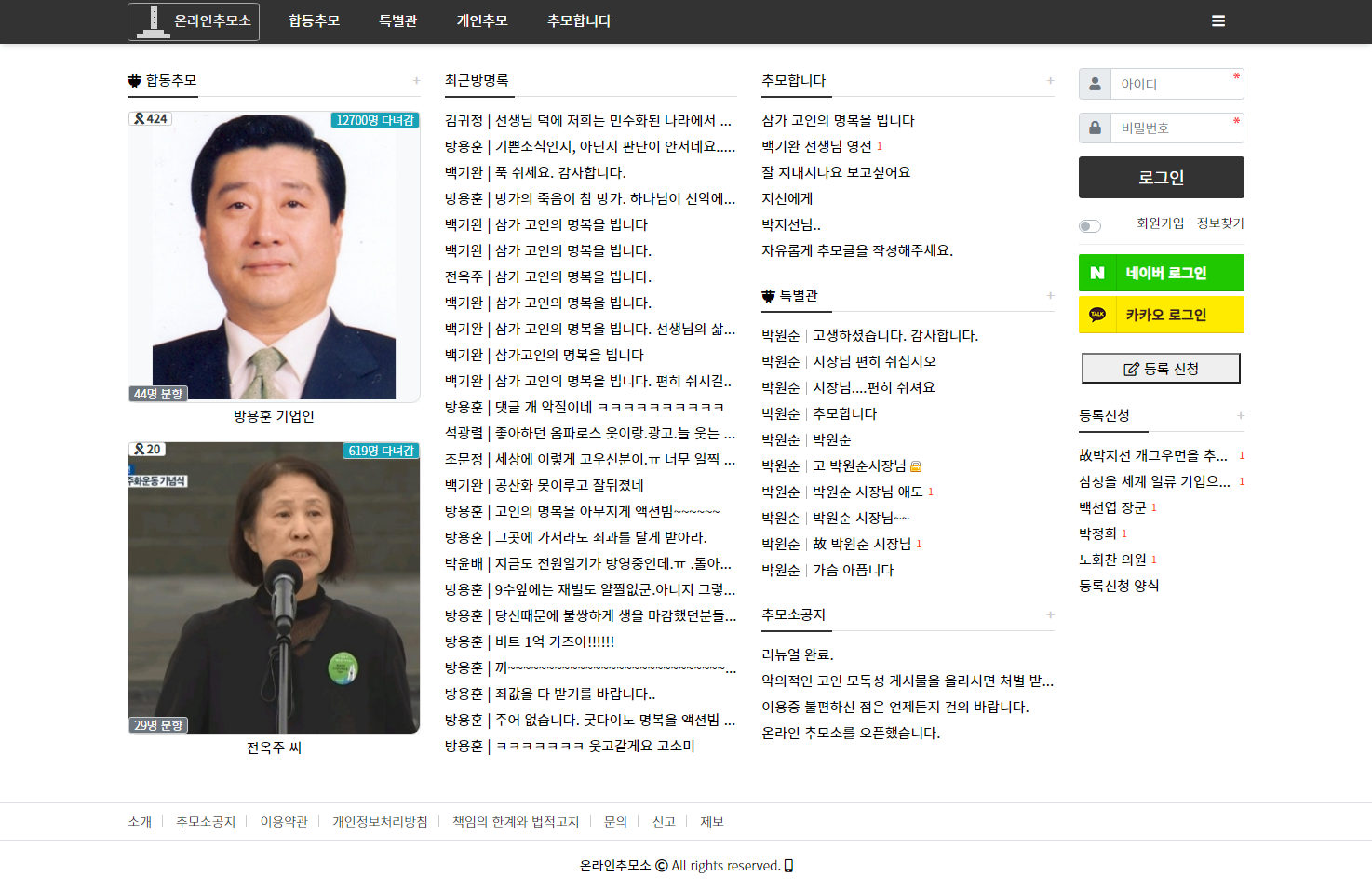This screenshot has width=1372, height=890.
Task: Open the post 잘 지내시나요 보고싶어요
Action: click(x=836, y=173)
